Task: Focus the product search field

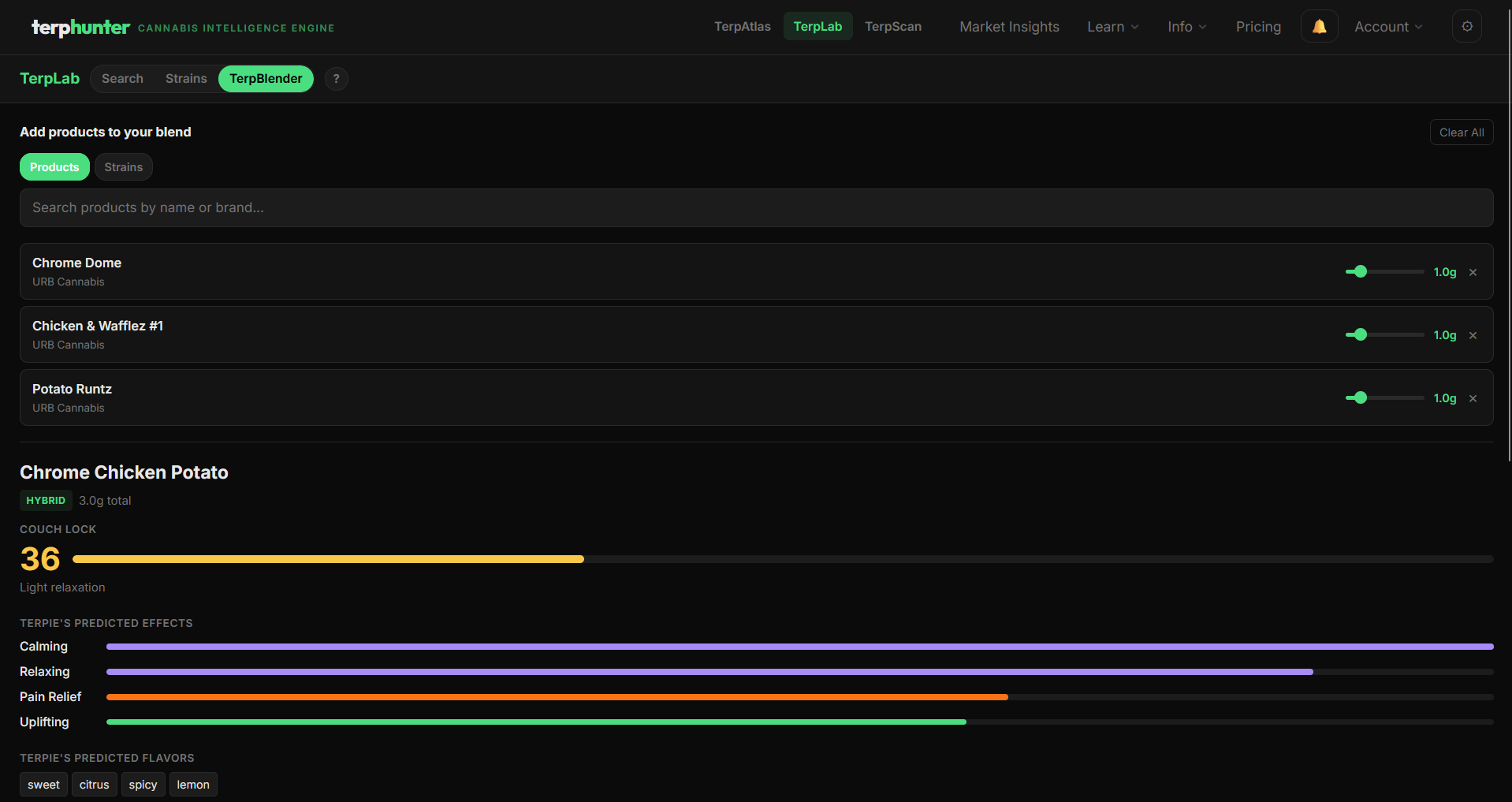Action: (x=756, y=207)
